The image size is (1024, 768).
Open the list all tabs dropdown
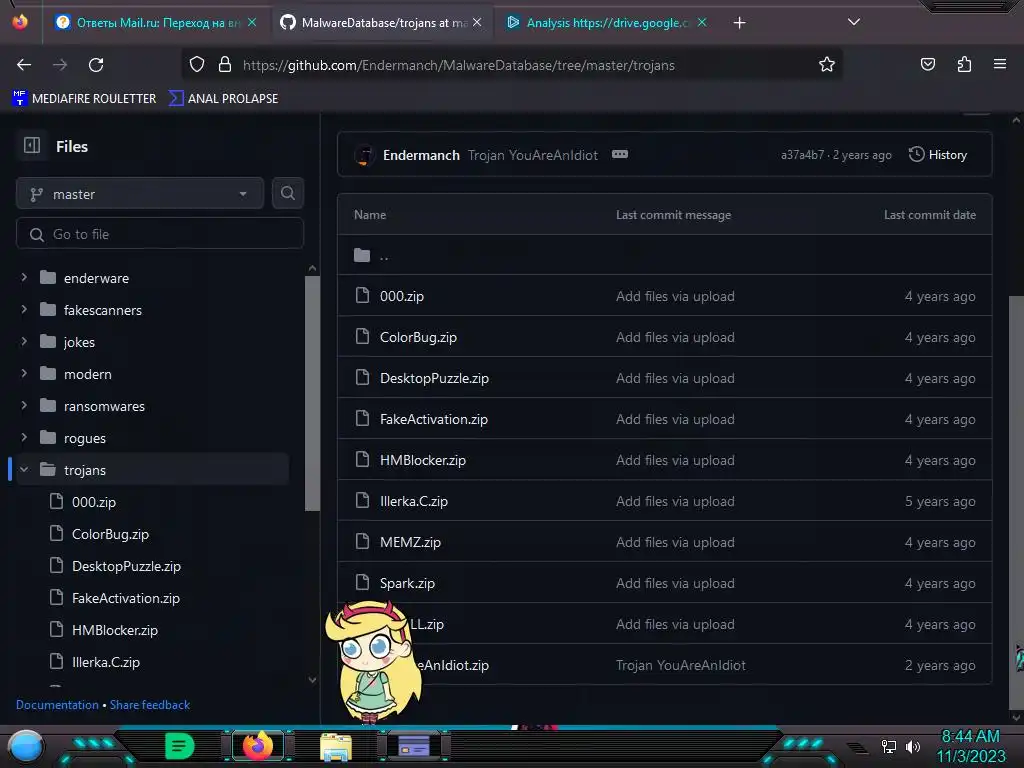[x=854, y=22]
